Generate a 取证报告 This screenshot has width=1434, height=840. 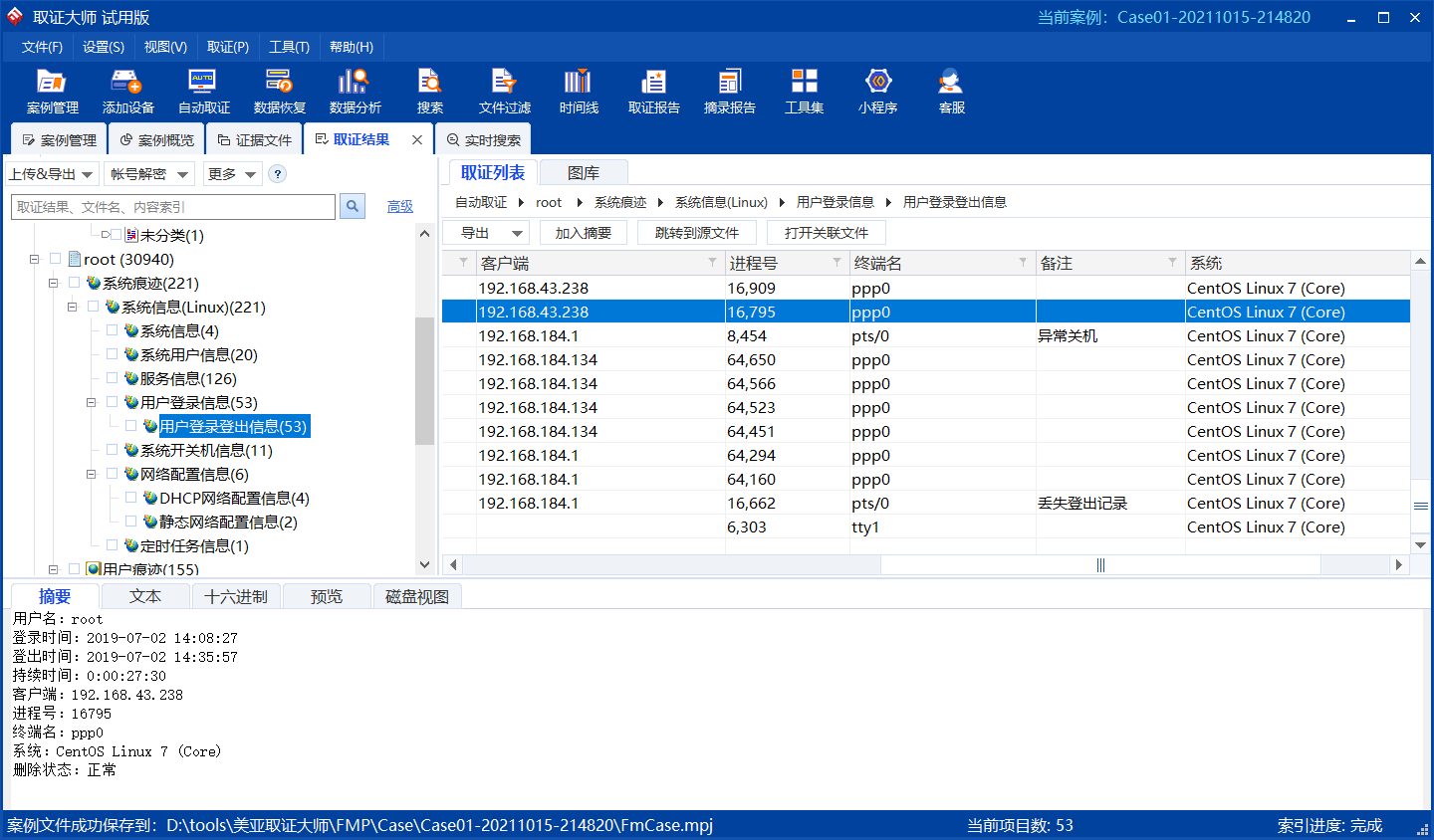coord(653,91)
